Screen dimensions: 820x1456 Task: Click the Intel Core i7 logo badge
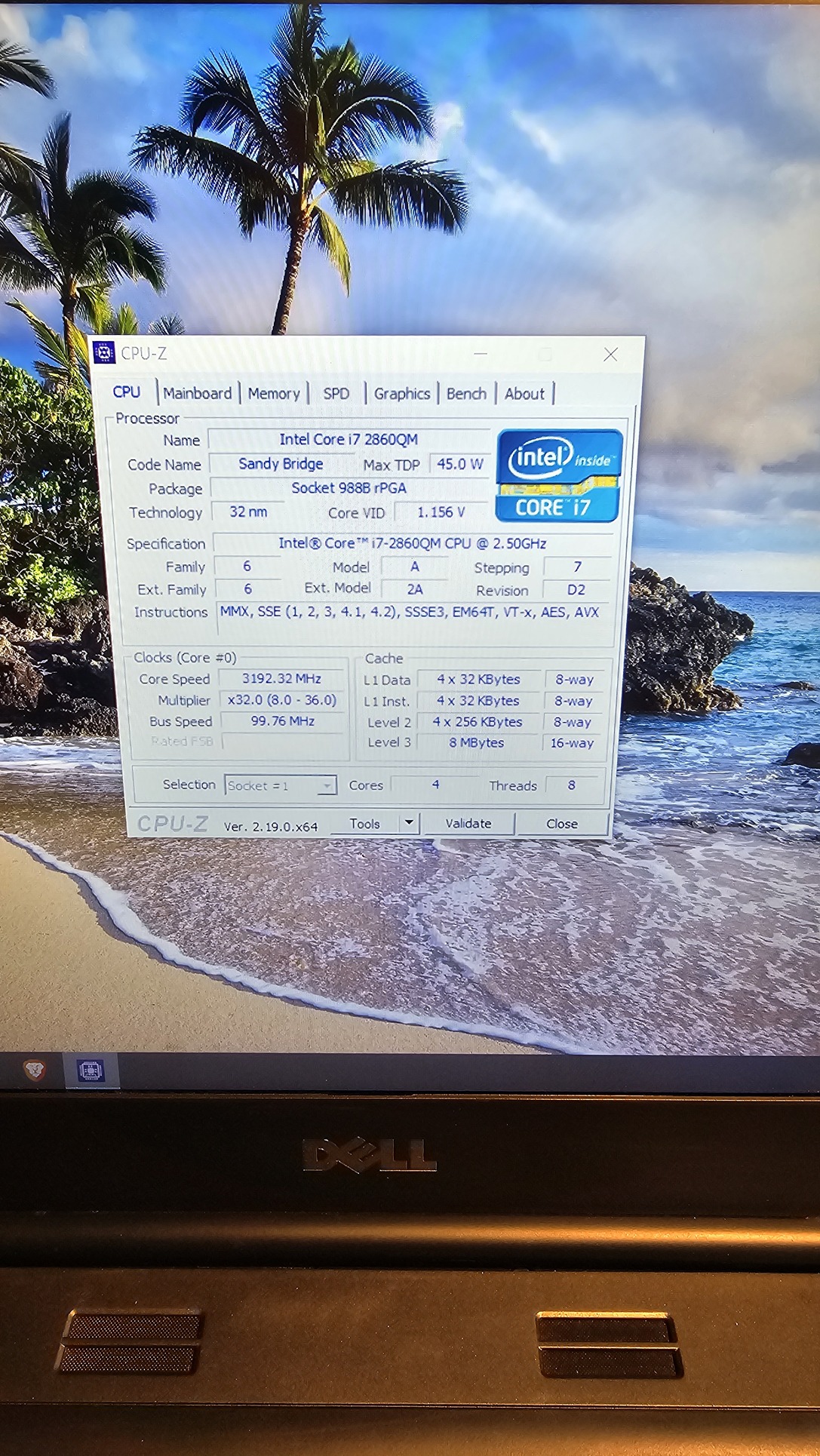point(558,475)
